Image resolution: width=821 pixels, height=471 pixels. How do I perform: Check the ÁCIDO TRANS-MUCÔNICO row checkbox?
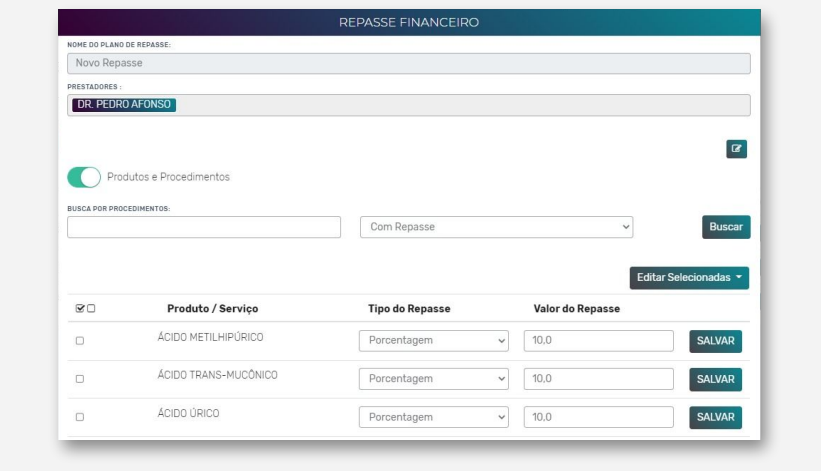click(x=80, y=379)
